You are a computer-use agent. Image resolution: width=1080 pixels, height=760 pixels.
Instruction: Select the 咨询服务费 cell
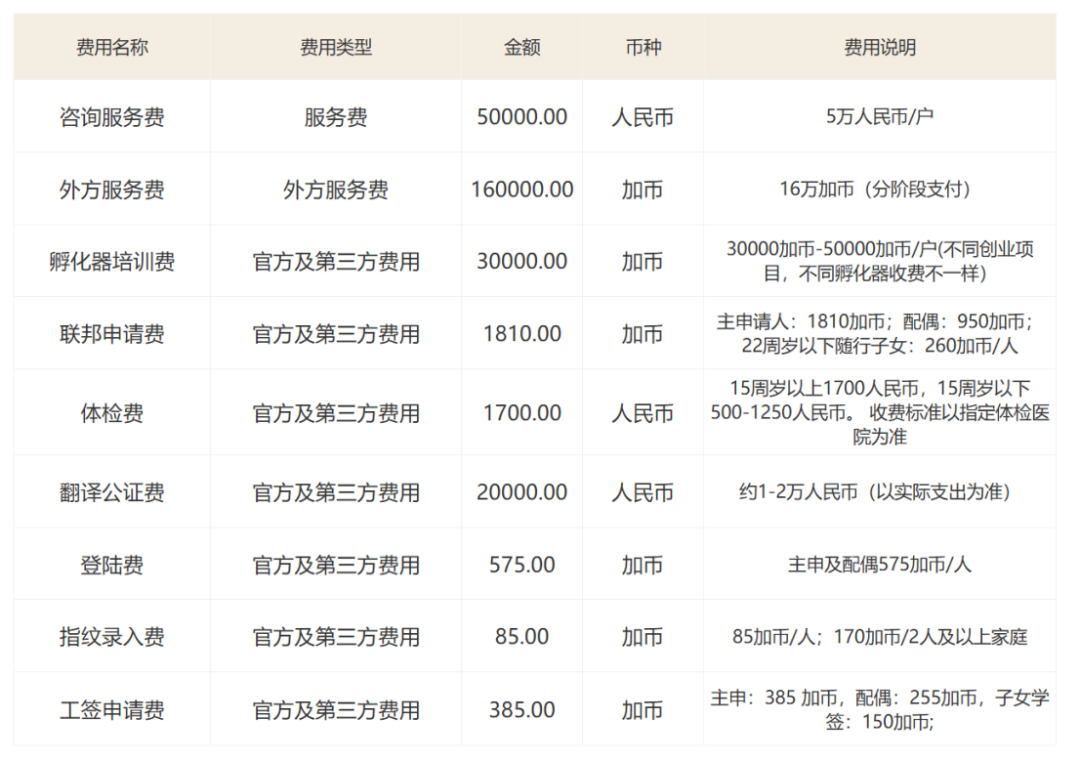112,117
